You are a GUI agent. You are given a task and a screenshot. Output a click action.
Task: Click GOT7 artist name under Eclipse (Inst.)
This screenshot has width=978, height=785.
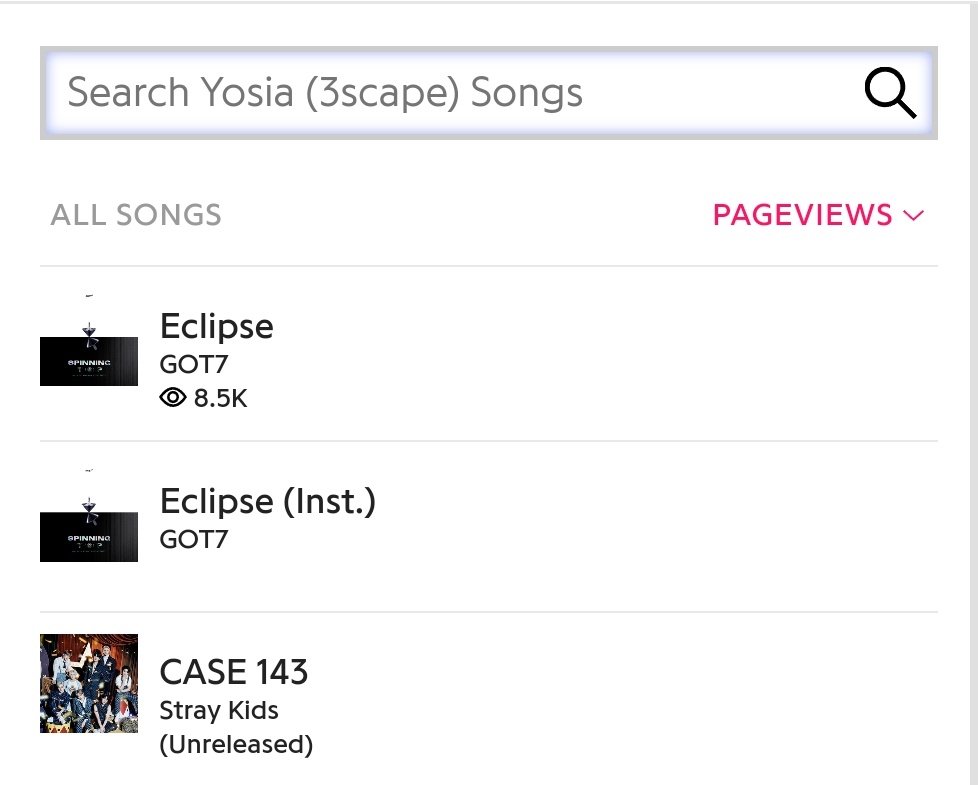pos(194,539)
